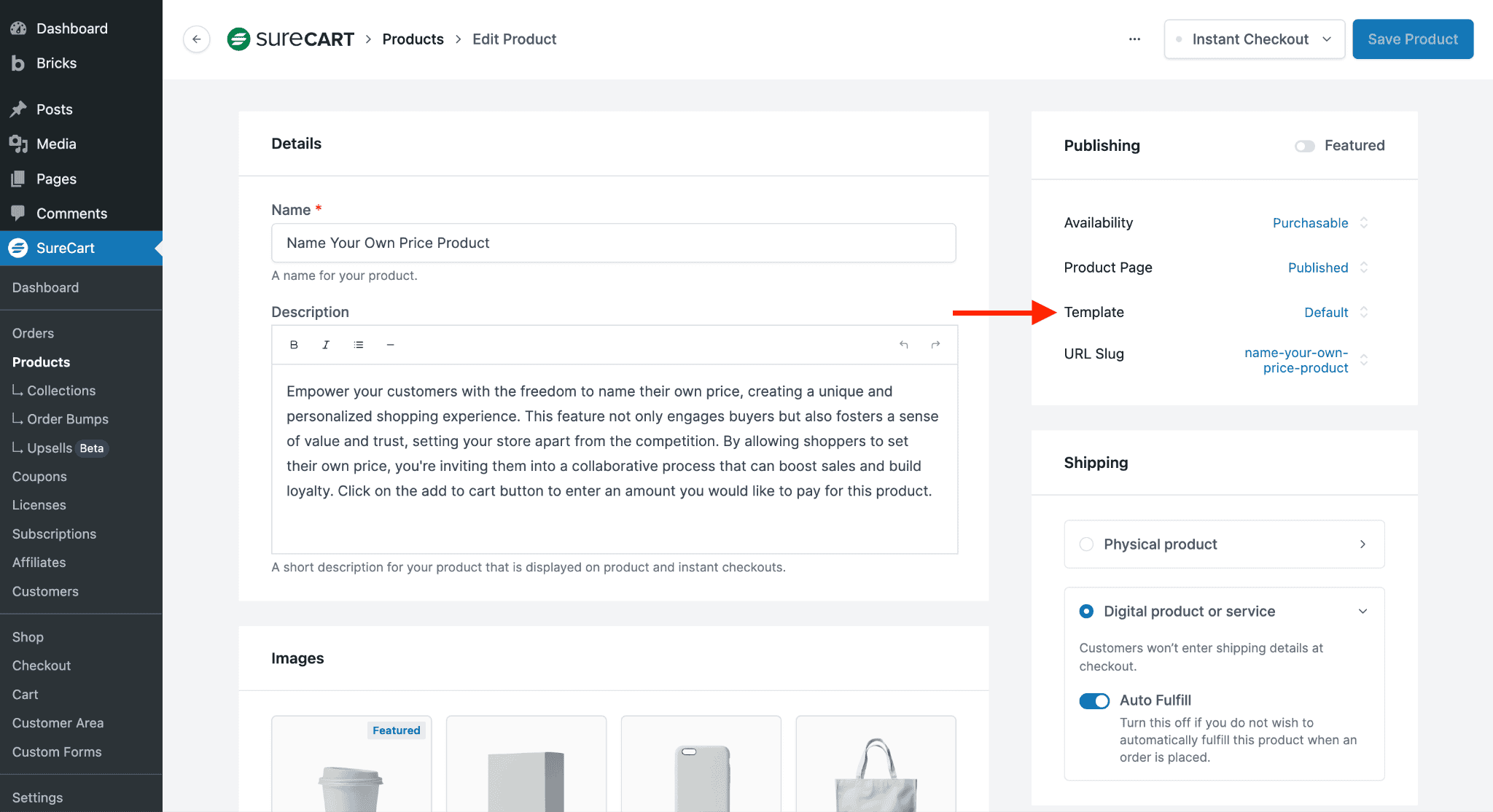Image resolution: width=1493 pixels, height=812 pixels.
Task: Click the back arrow icon
Action: coord(196,39)
